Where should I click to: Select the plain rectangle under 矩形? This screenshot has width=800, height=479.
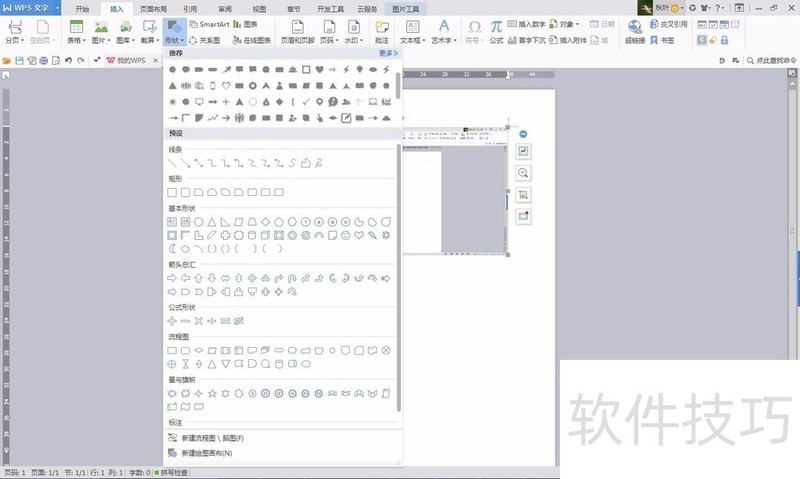(x=172, y=192)
